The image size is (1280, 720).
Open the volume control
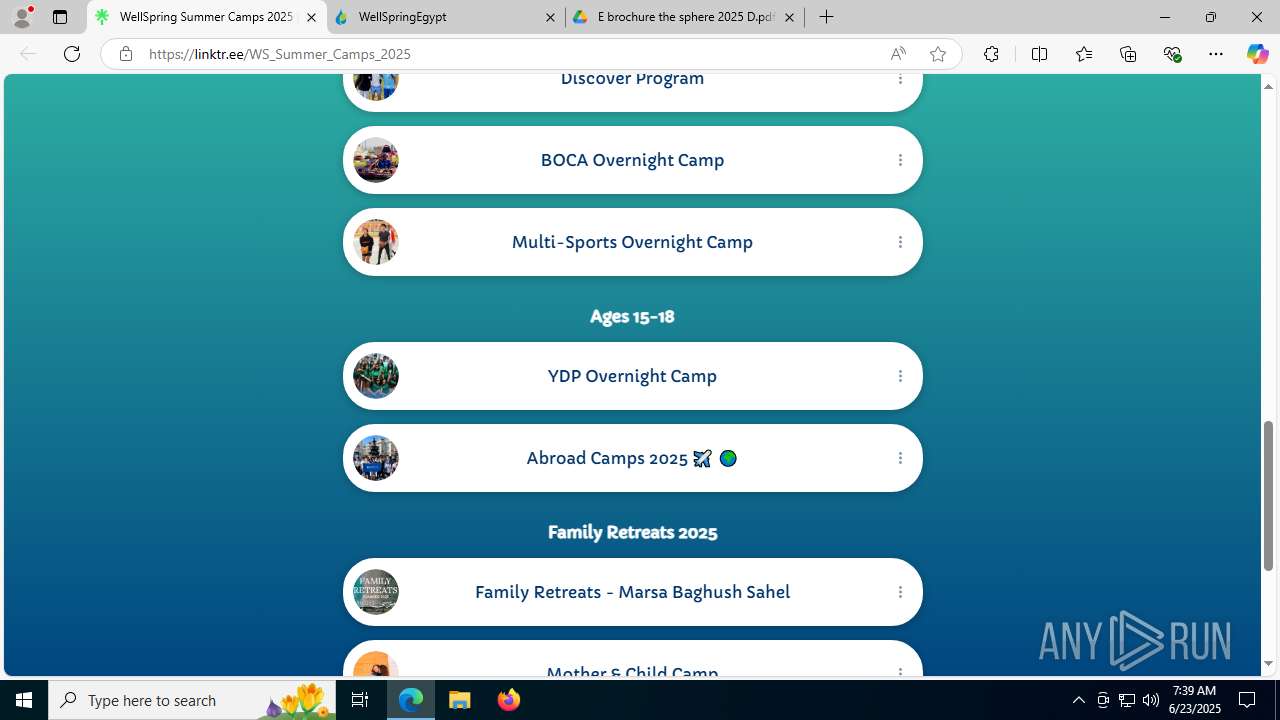pos(1150,700)
